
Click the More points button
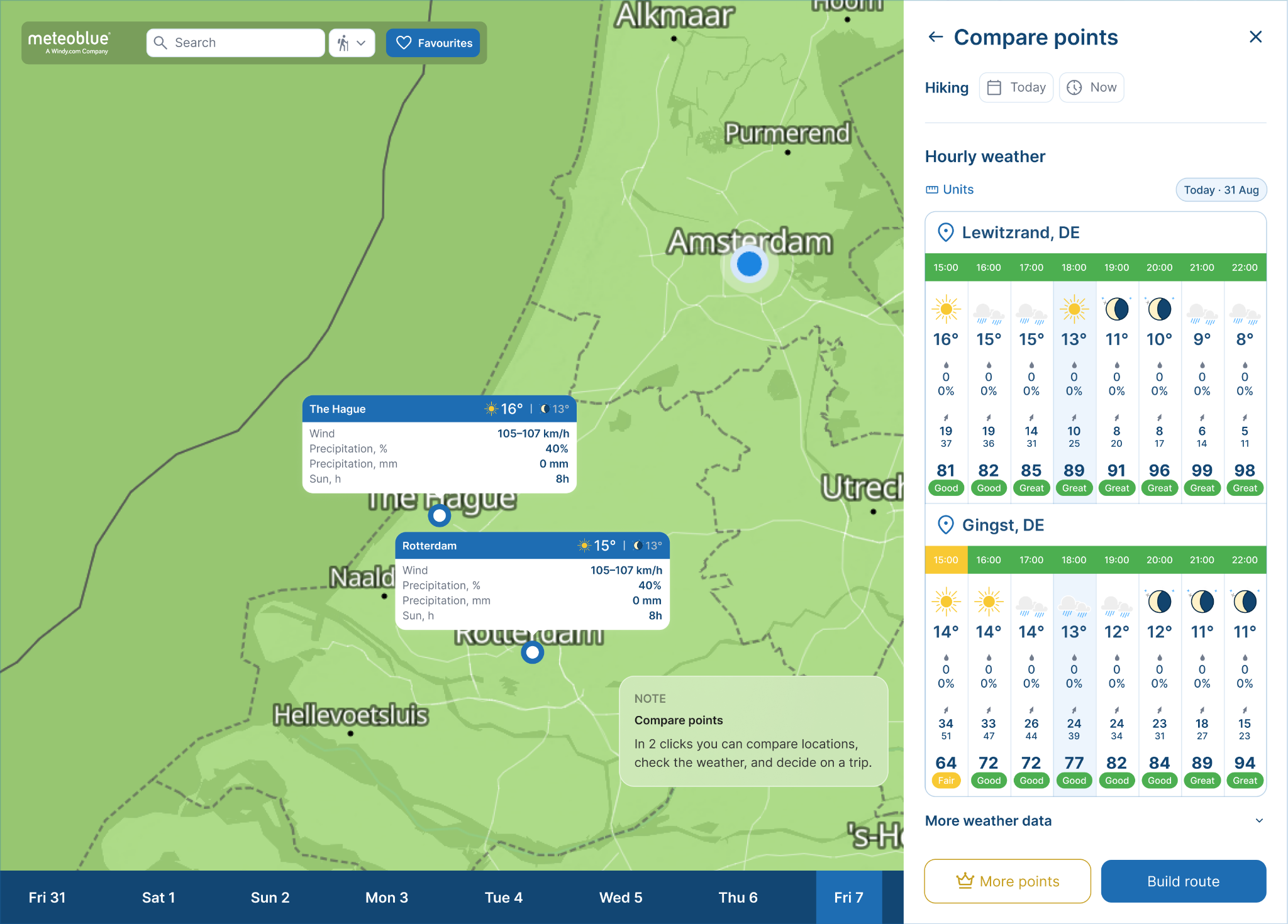coord(1008,881)
